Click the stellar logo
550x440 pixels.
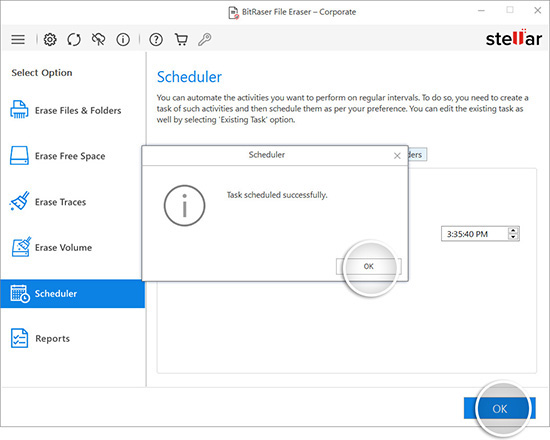[x=514, y=38]
